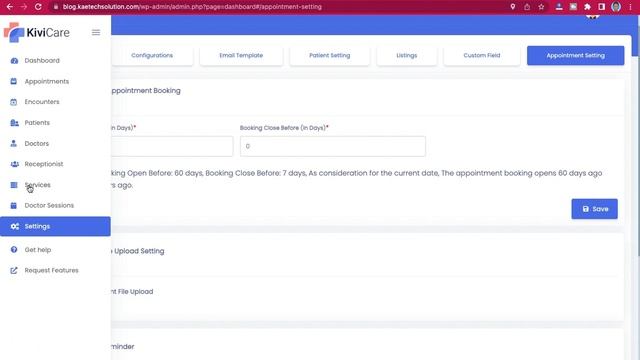
Task: Open the Email Template tab
Action: coord(241,56)
